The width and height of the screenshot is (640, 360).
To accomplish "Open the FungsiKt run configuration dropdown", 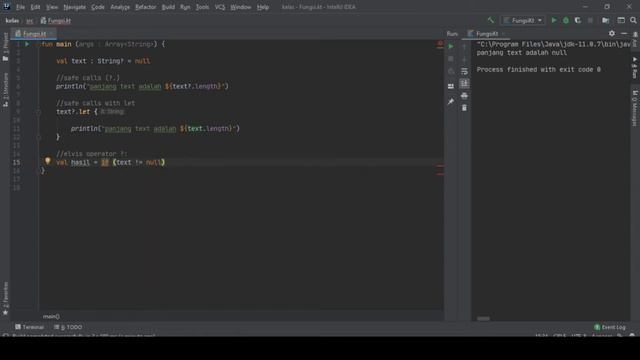I will coord(523,20).
